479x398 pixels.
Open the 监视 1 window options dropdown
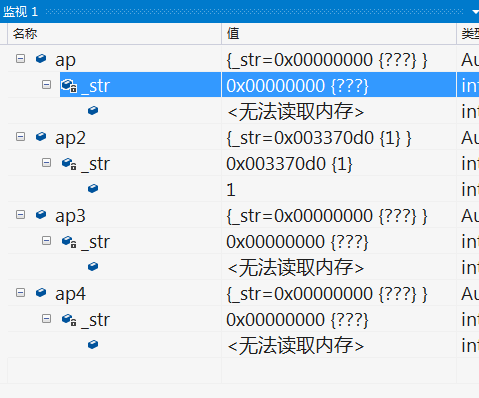475,12
